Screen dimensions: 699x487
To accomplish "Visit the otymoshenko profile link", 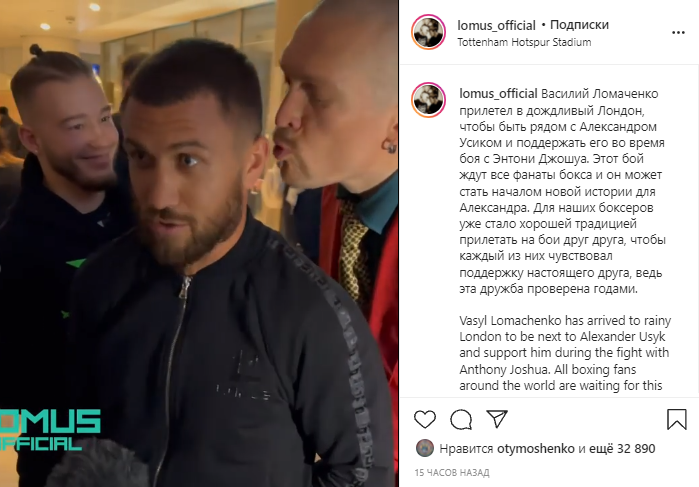I will point(535,449).
